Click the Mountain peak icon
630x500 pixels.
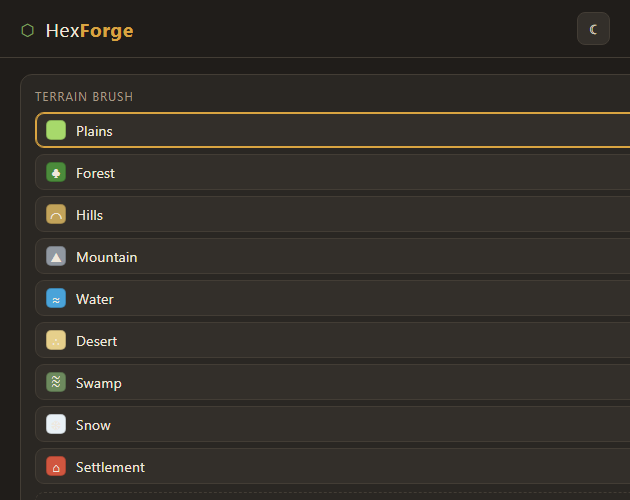tap(56, 256)
